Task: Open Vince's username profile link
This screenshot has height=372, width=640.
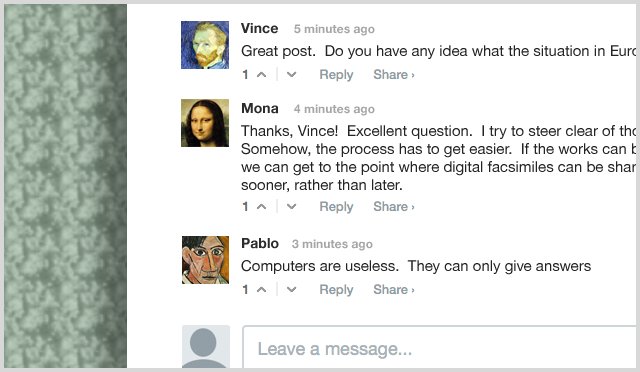Action: coord(260,28)
